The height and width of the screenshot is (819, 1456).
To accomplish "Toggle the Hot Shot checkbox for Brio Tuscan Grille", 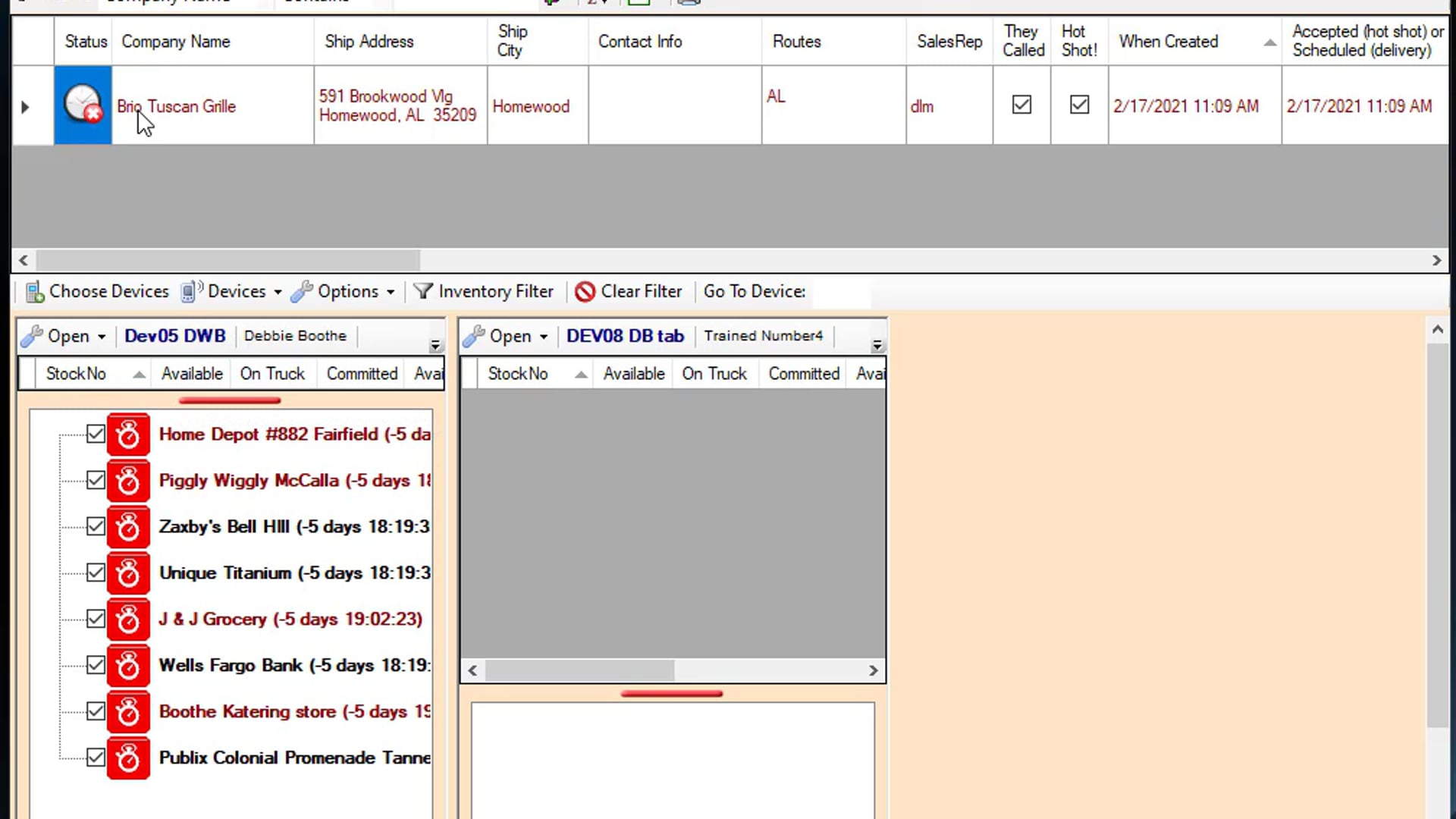I will tap(1079, 105).
